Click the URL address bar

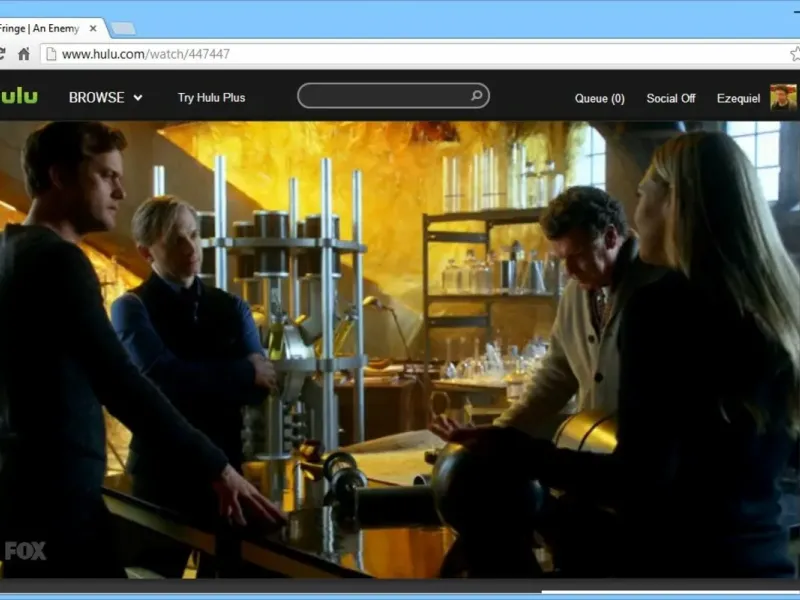click(x=416, y=54)
